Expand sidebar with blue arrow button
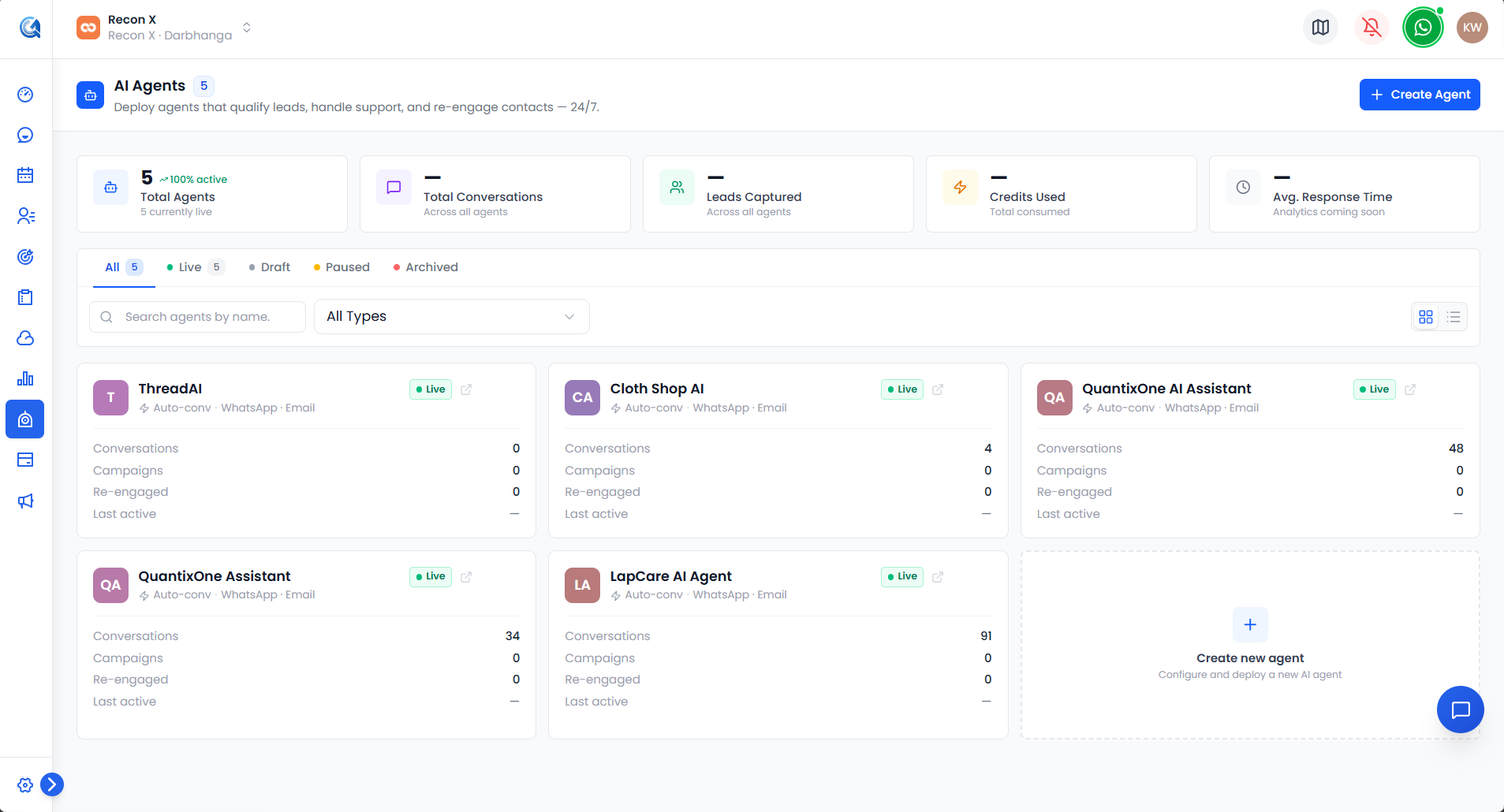Screen dimensions: 1504x812 tap(52, 784)
